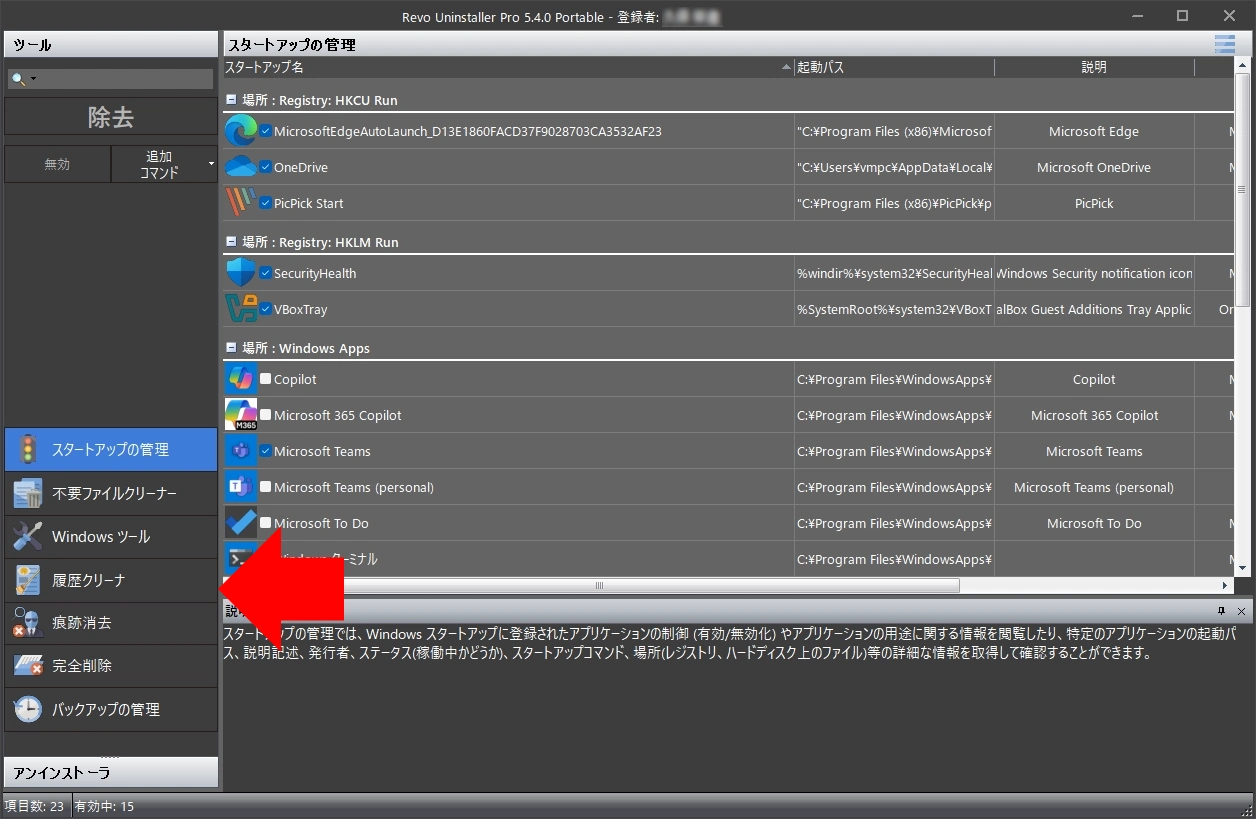Click the Microsoft 365 Copilot icon
Viewport: 1256px width, 819px height.
[241, 415]
